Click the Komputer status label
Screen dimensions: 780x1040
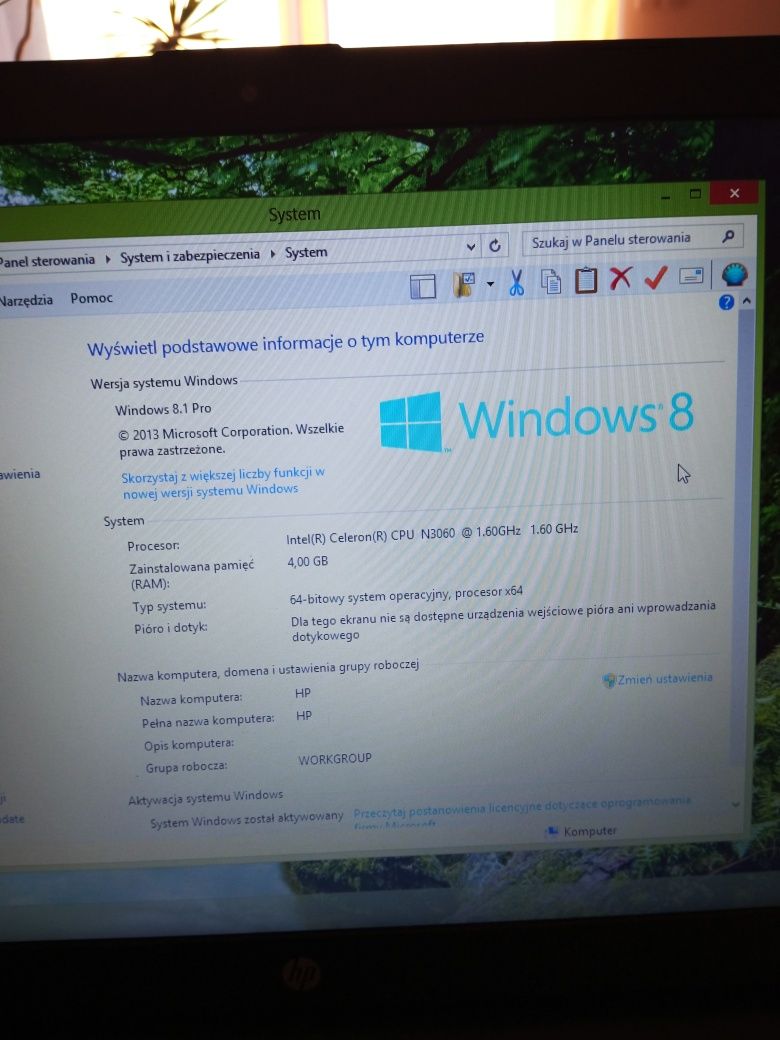coord(590,831)
